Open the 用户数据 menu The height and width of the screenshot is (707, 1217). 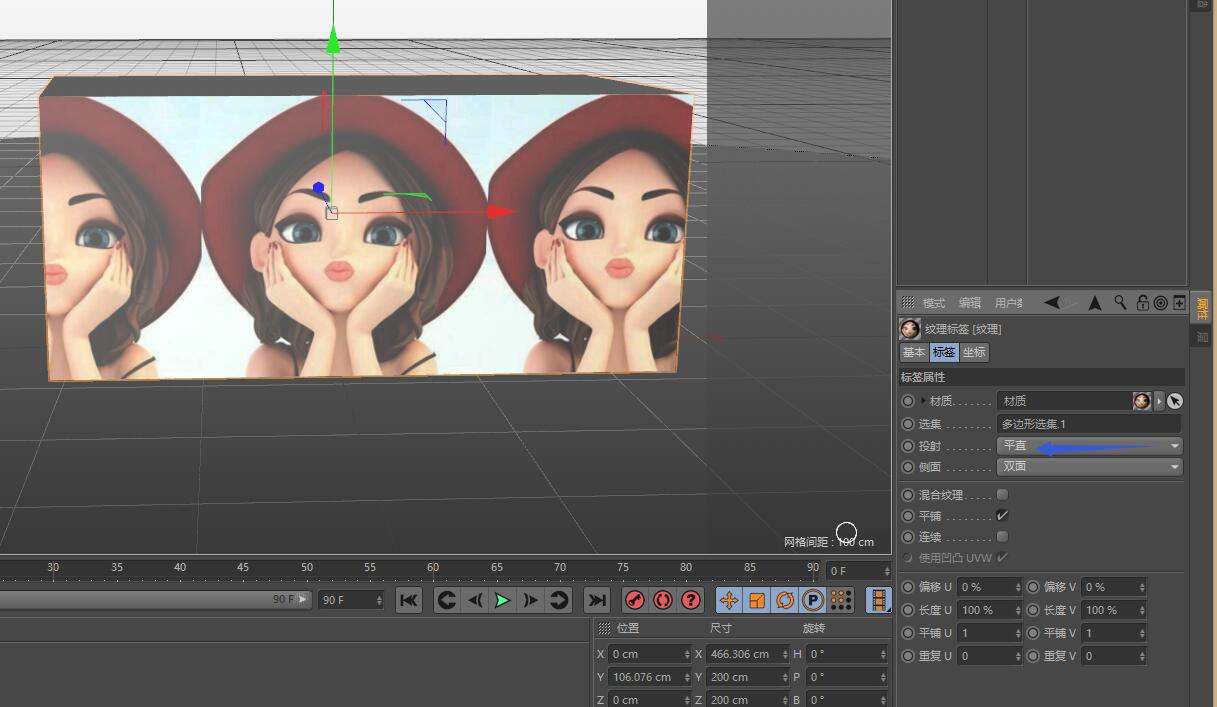[x=1009, y=303]
